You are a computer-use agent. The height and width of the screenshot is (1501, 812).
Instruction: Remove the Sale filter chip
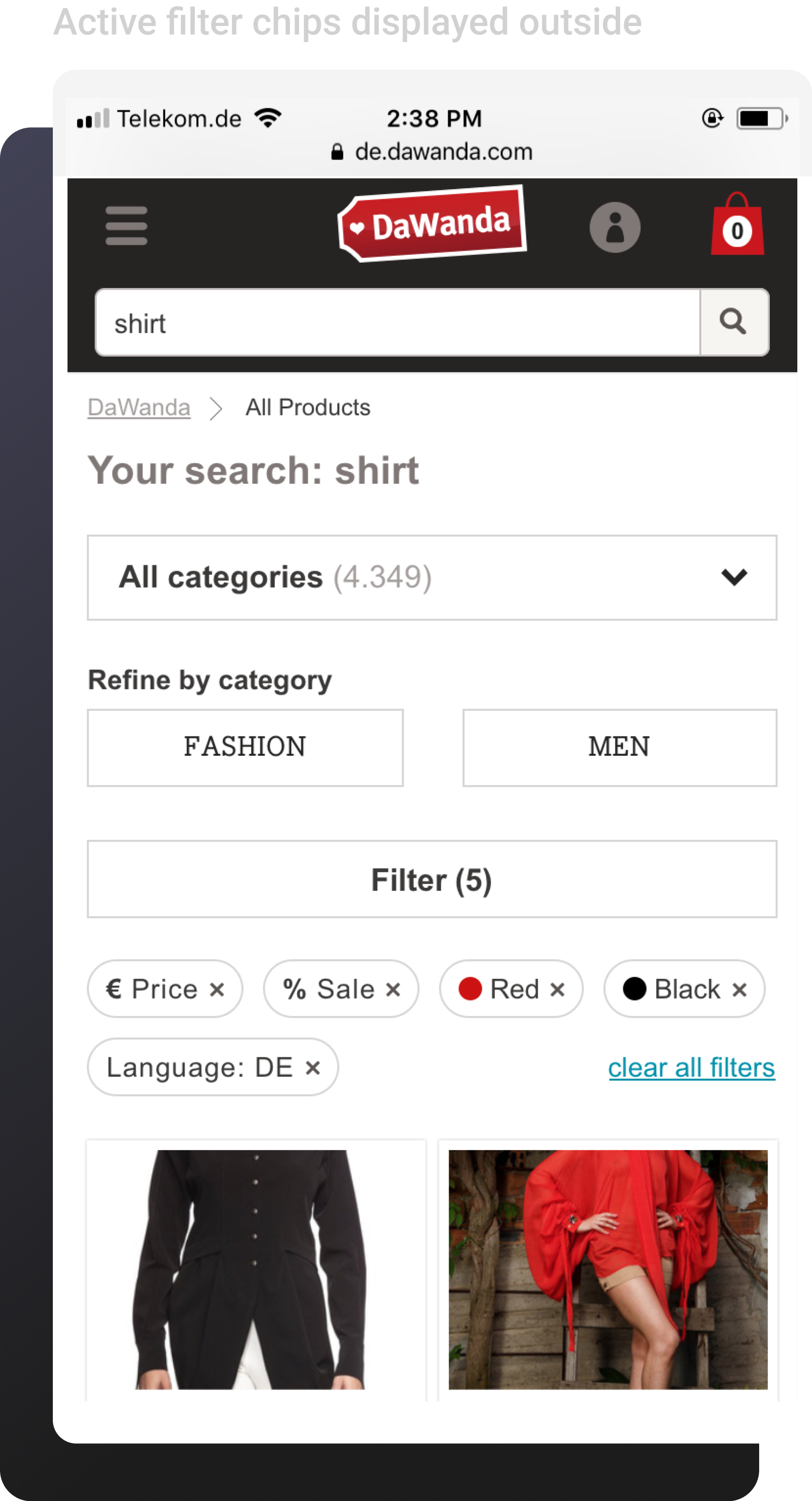[393, 989]
